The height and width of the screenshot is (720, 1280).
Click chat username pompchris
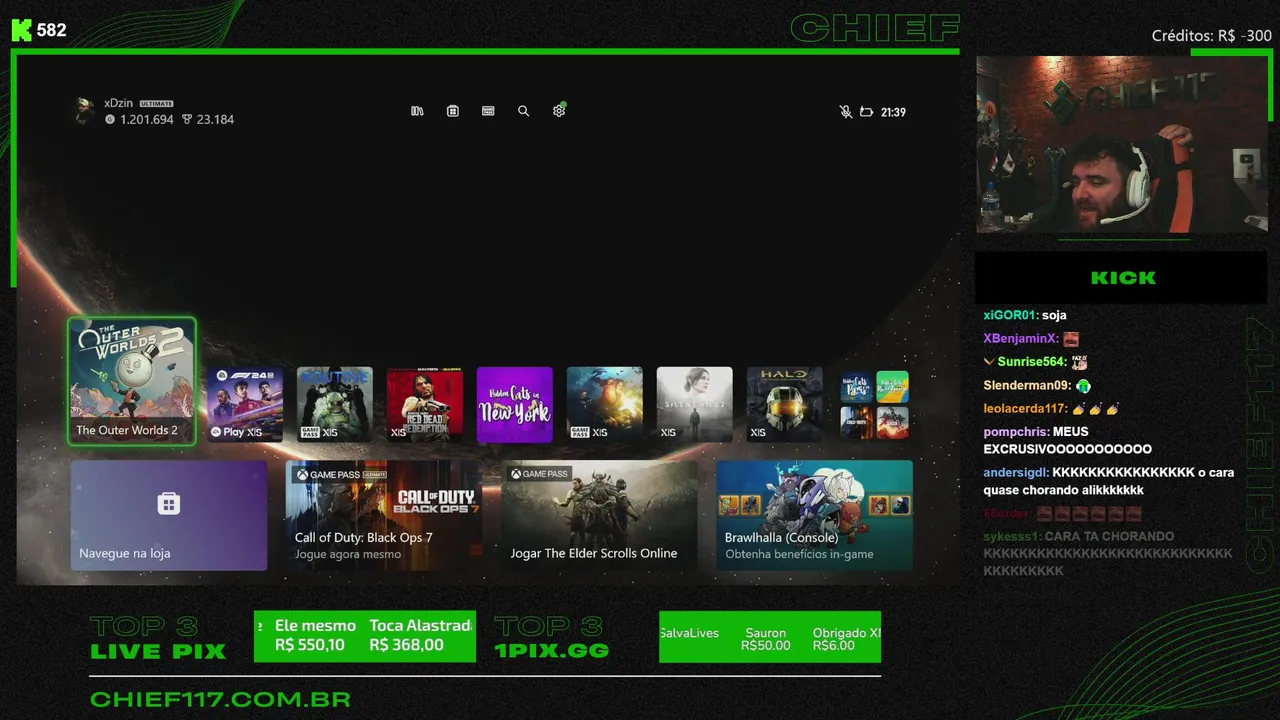pyautogui.click(x=1015, y=432)
